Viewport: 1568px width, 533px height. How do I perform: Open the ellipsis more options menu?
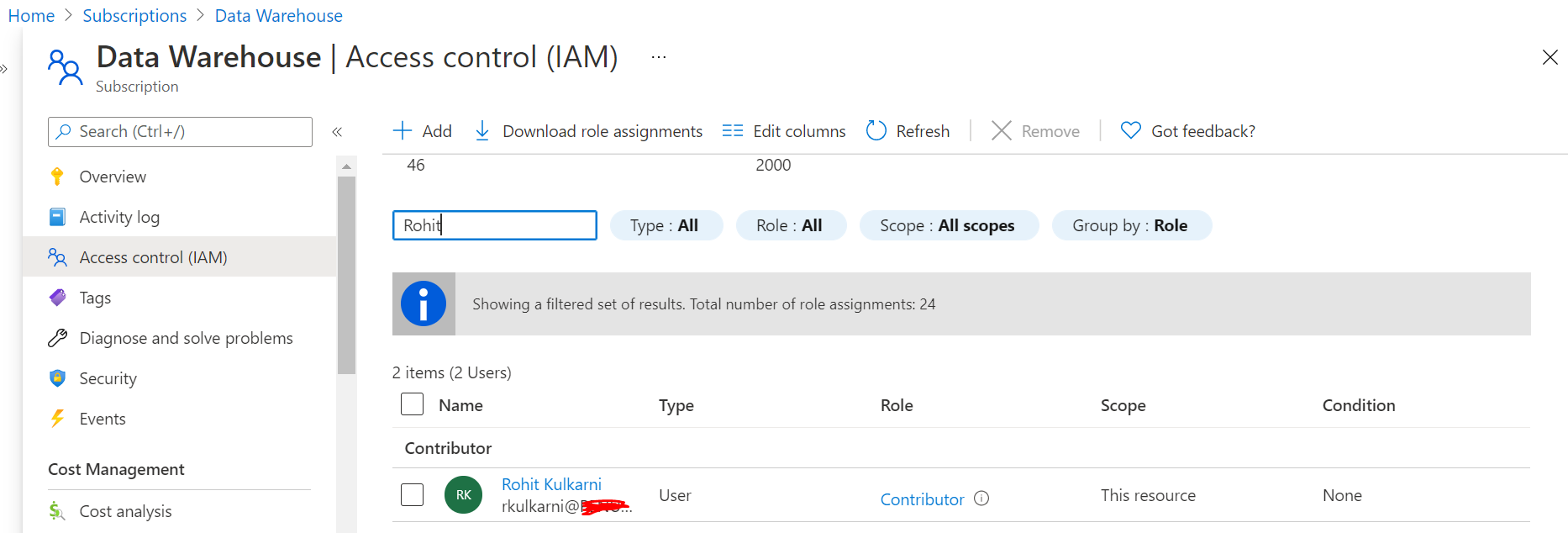point(659,57)
